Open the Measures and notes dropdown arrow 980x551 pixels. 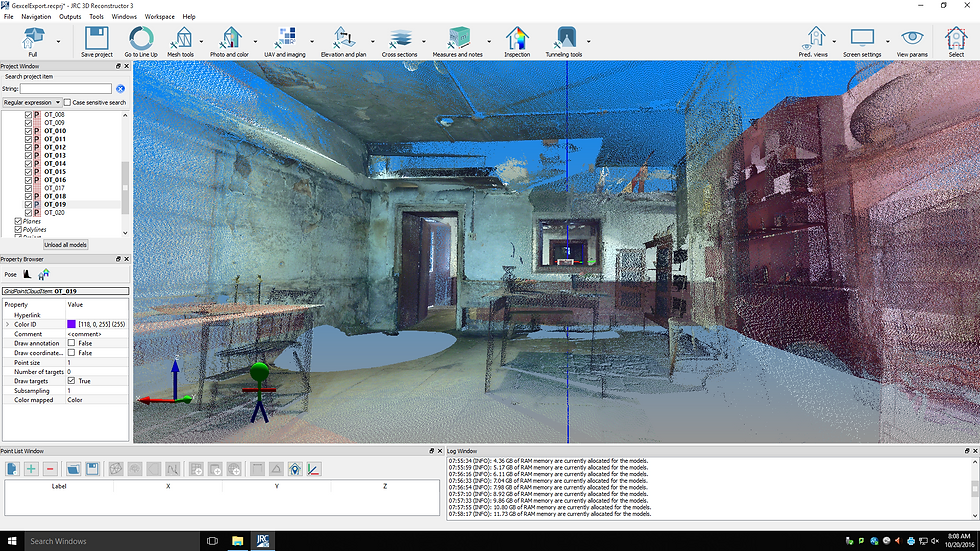[x=489, y=42]
